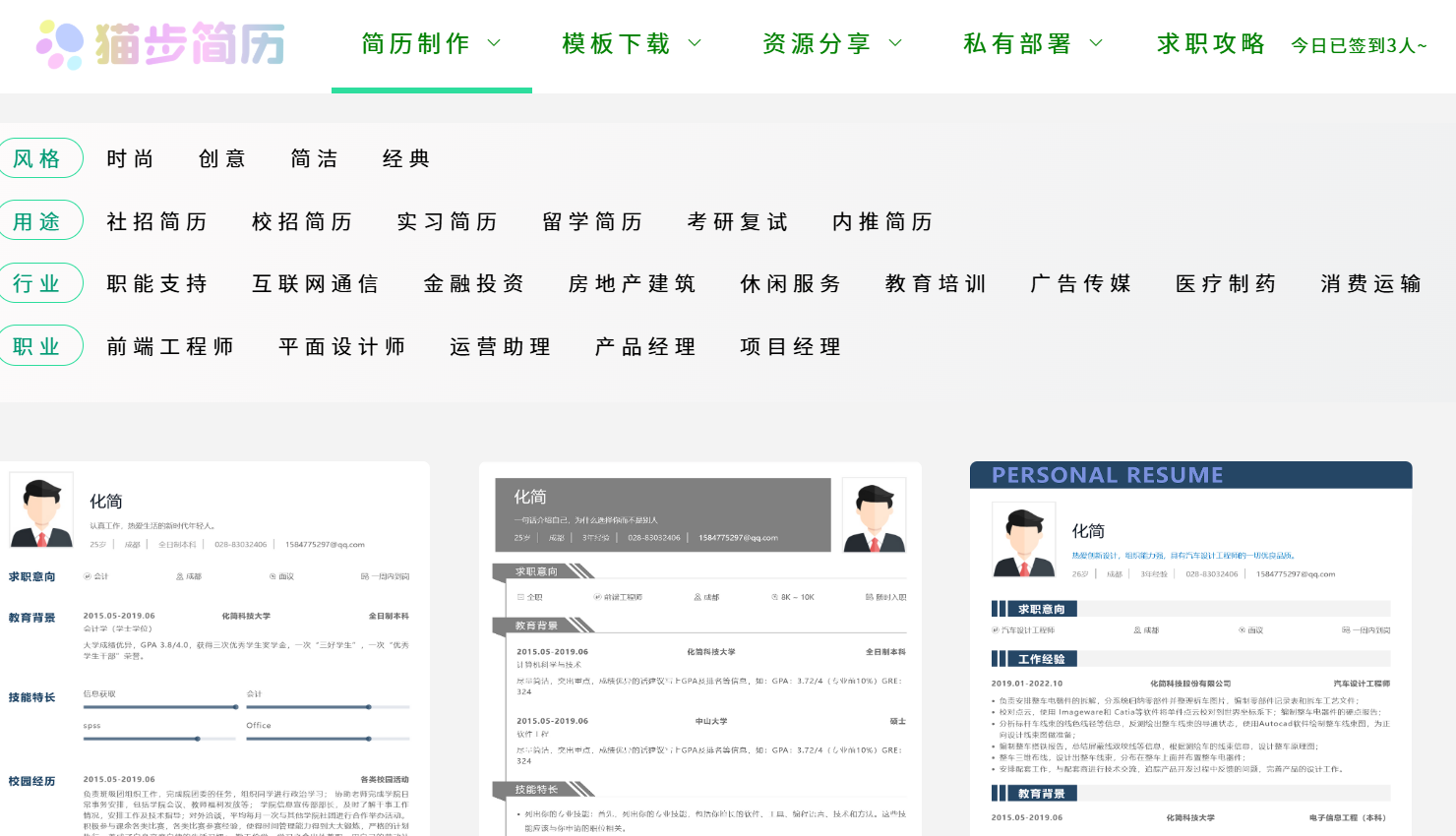1456x836 pixels.
Task: Choose the 留学简历 purpose filter
Action: point(591,221)
